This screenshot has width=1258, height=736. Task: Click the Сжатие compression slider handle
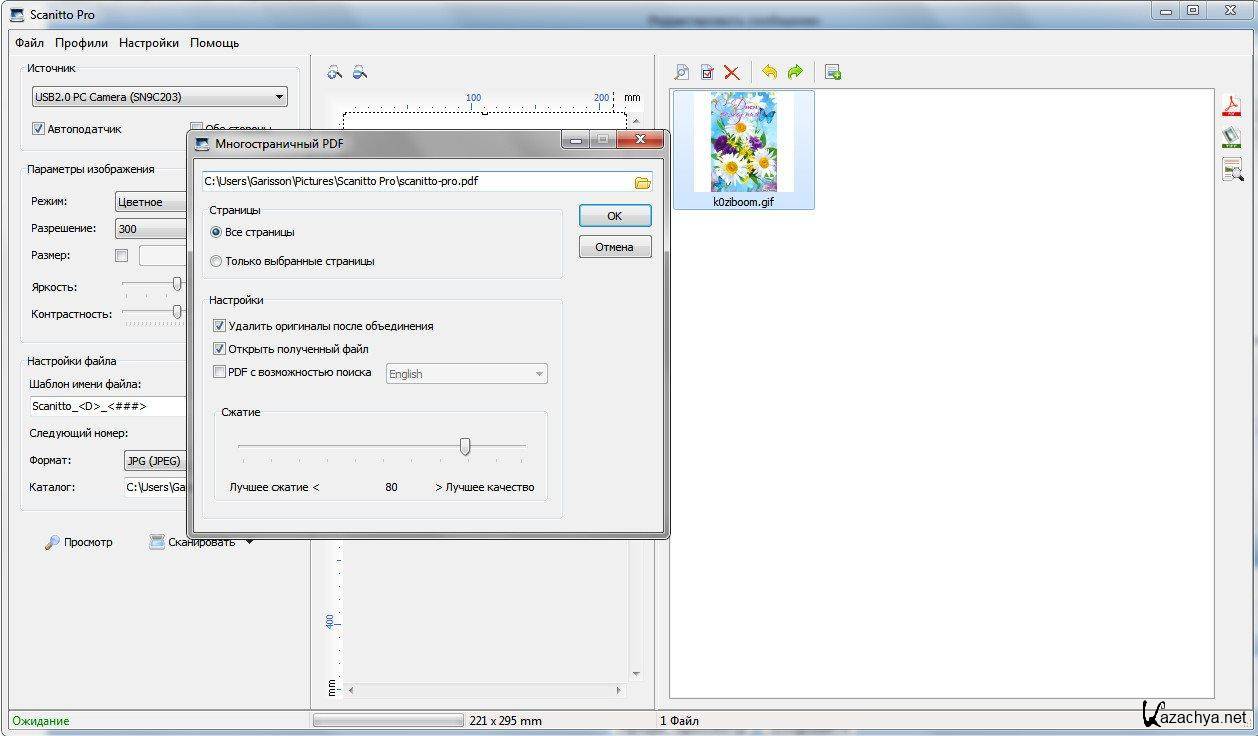(465, 446)
